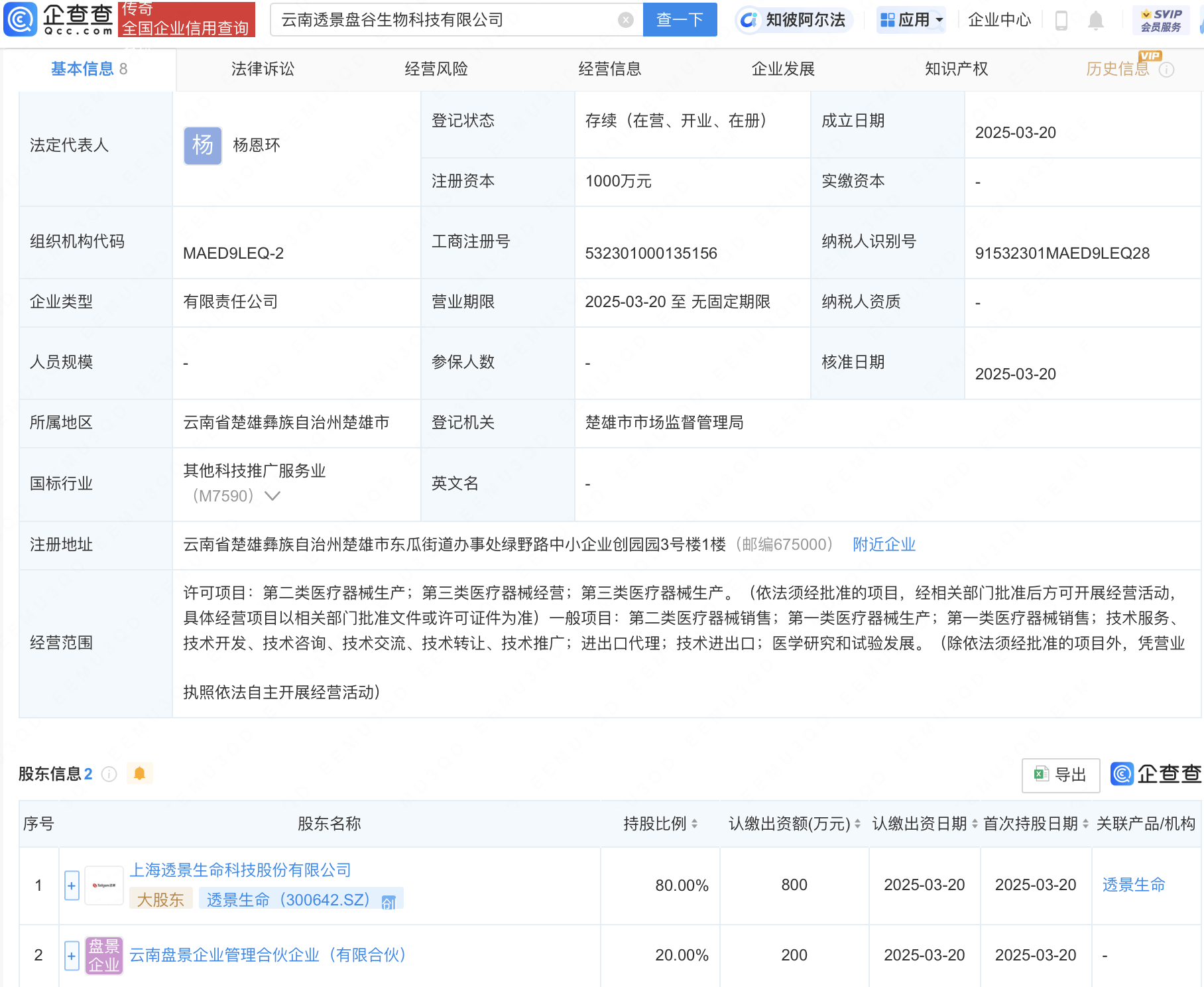This screenshot has width=1204, height=987.
Task: Click the Qichacha logo in header
Action: coord(58,20)
